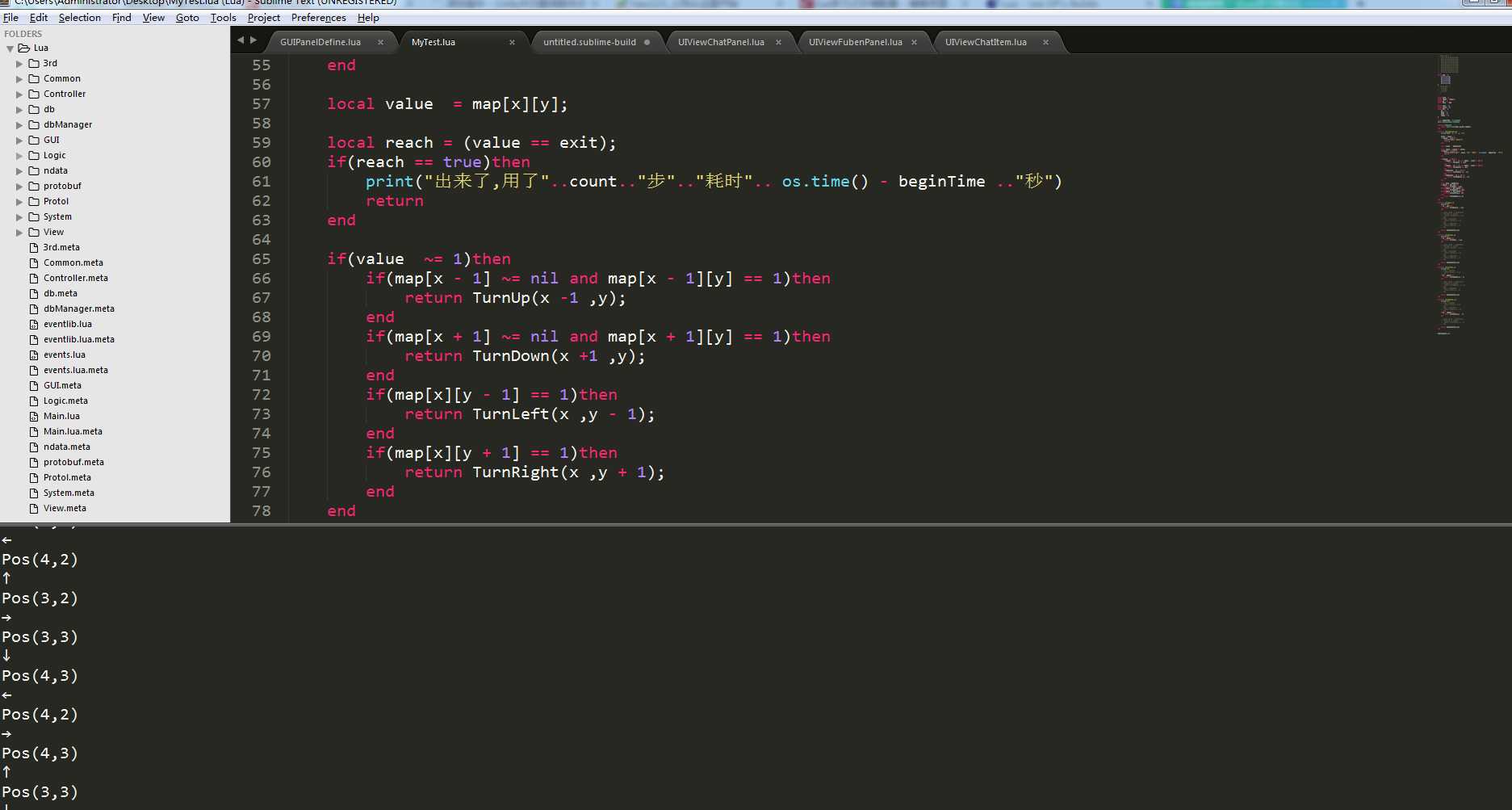Open View.meta file in sidebar
The width and height of the screenshot is (1512, 810).
tap(65, 508)
